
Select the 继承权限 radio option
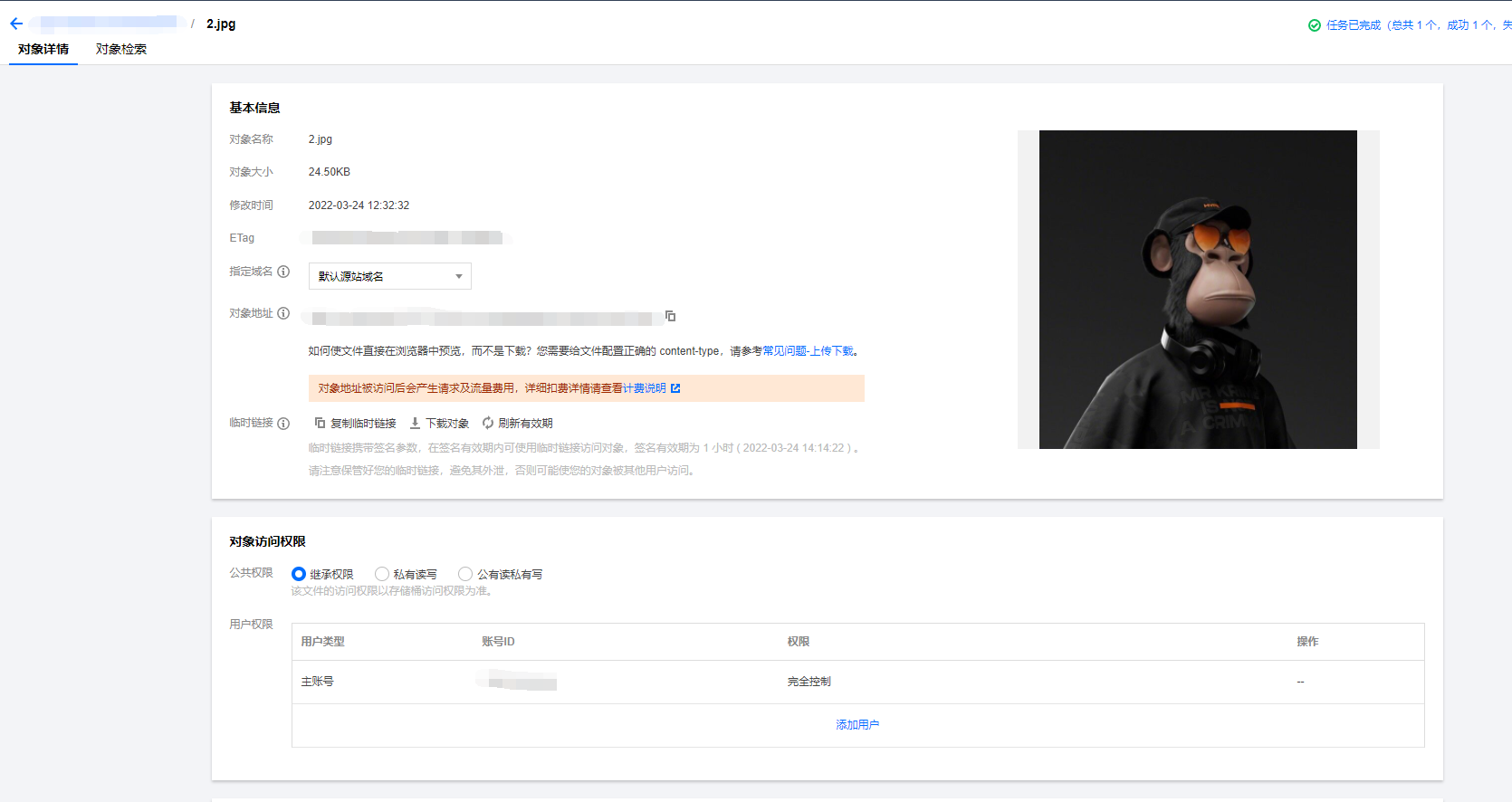pos(299,574)
